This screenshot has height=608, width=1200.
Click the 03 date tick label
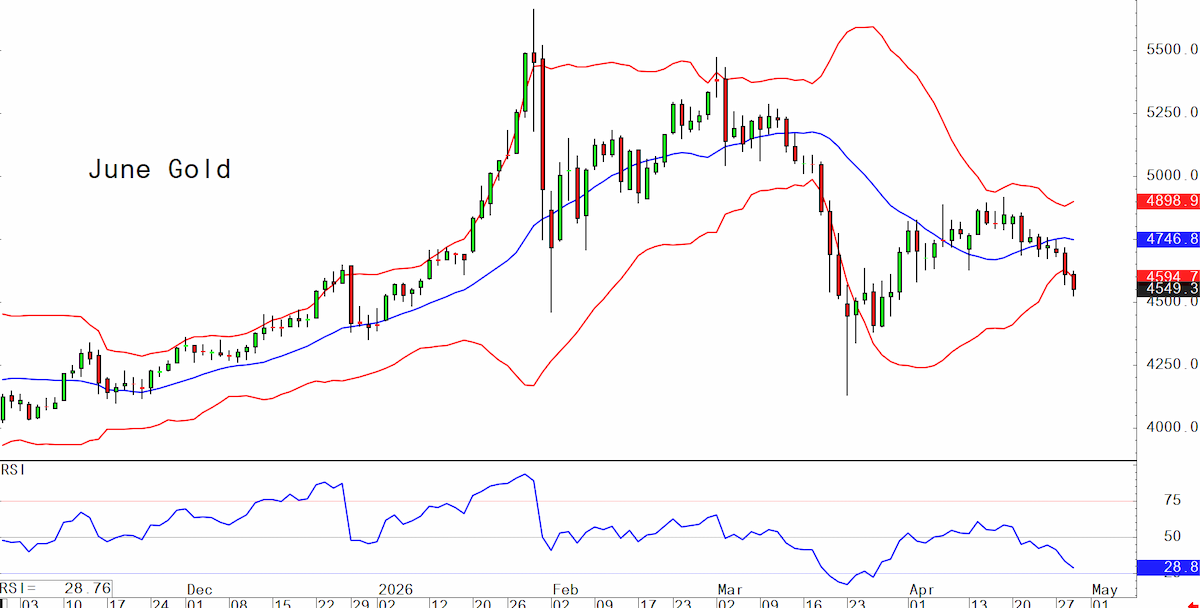pos(30,603)
